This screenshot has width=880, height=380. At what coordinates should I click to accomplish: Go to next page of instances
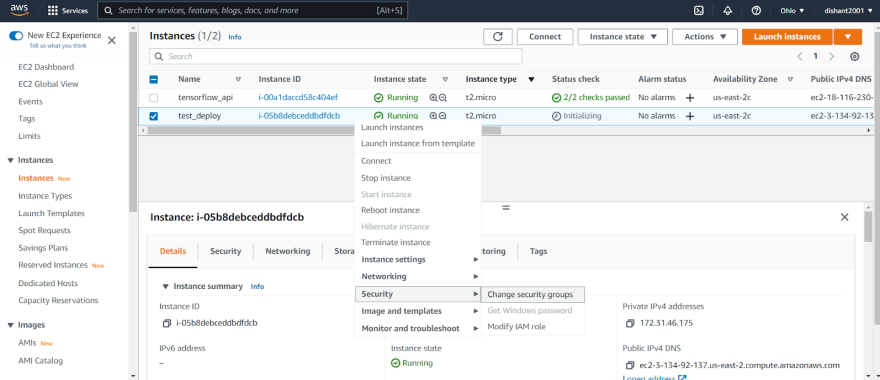pyautogui.click(x=832, y=56)
